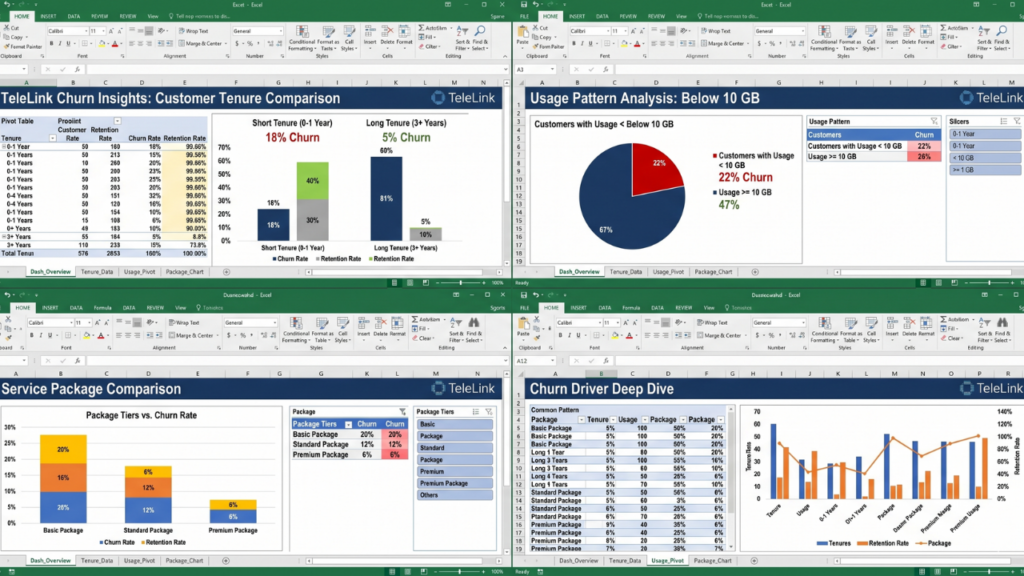Screen dimensions: 1024x576
Task: Open the Tenure column filter in the Churn Driver table
Action: (x=613, y=419)
